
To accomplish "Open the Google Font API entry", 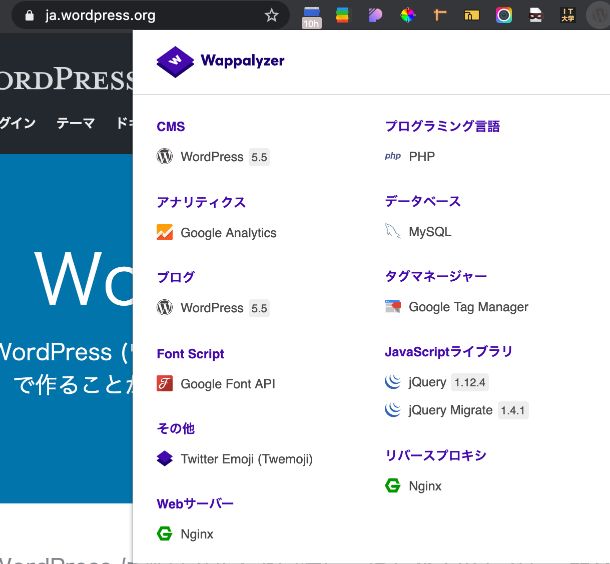I will click(x=228, y=384).
